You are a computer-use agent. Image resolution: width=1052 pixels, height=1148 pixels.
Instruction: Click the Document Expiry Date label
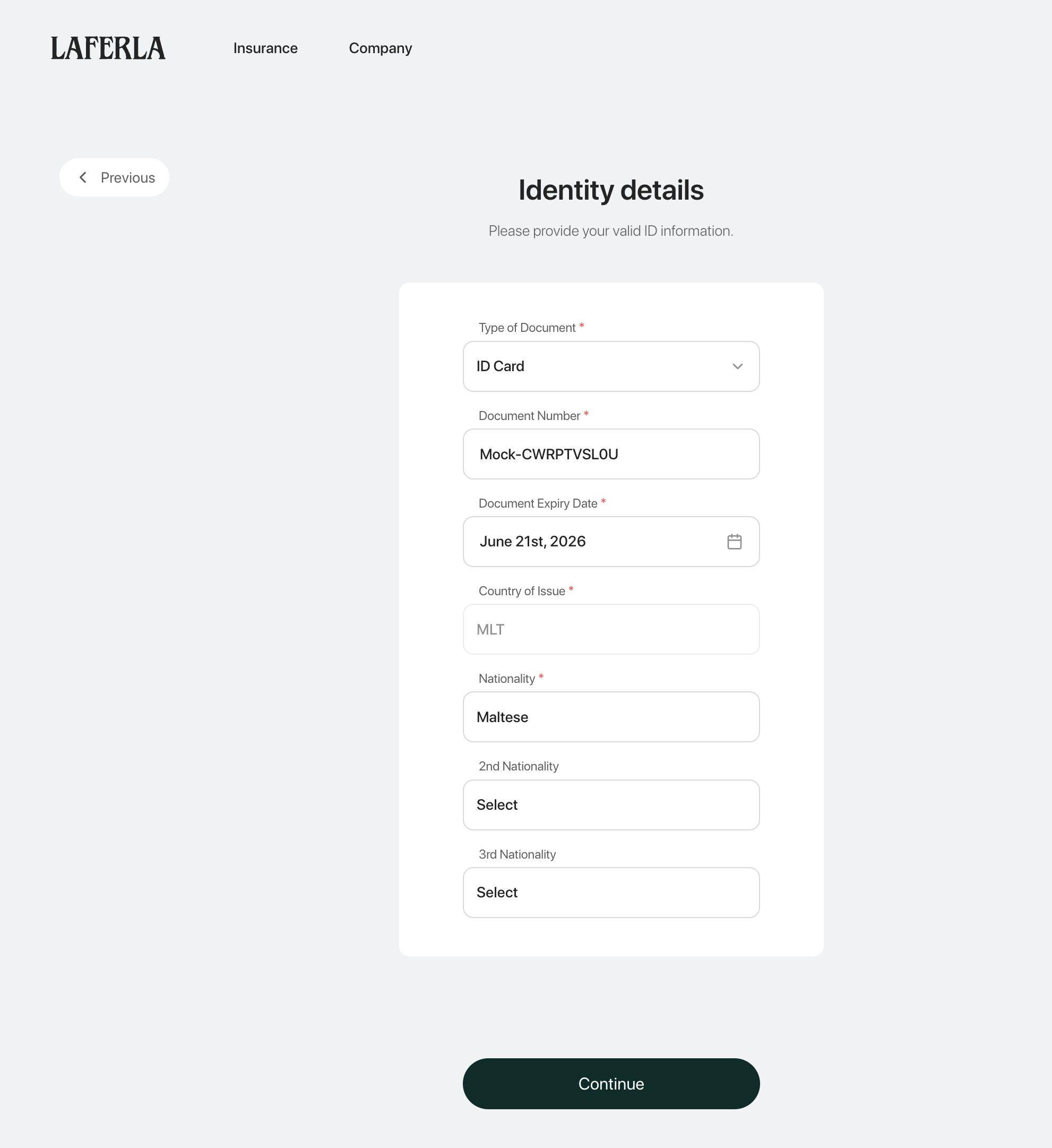point(538,503)
